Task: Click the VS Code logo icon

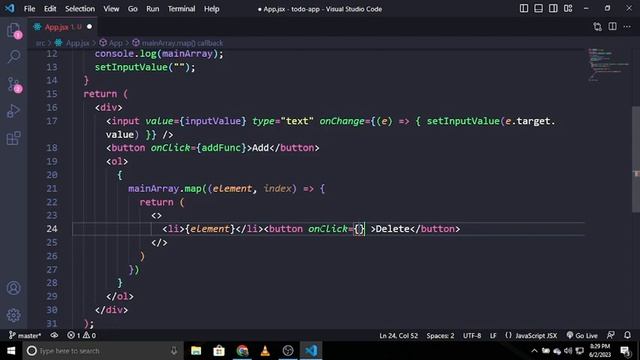Action: [9, 8]
